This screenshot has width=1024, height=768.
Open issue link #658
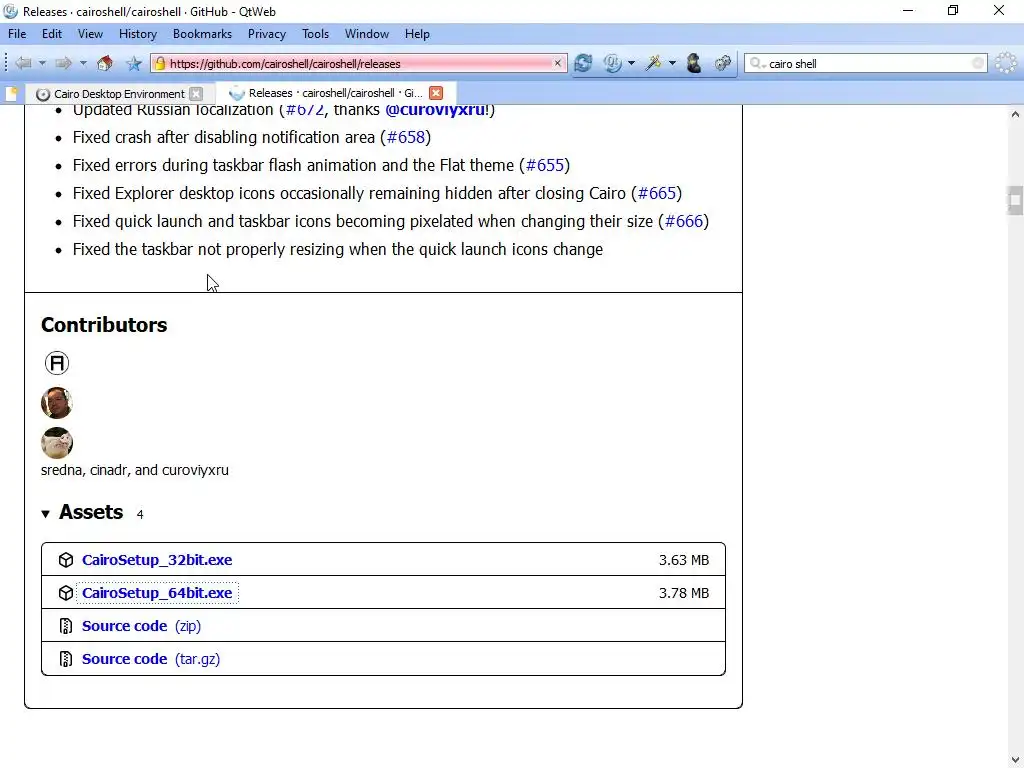point(406,137)
